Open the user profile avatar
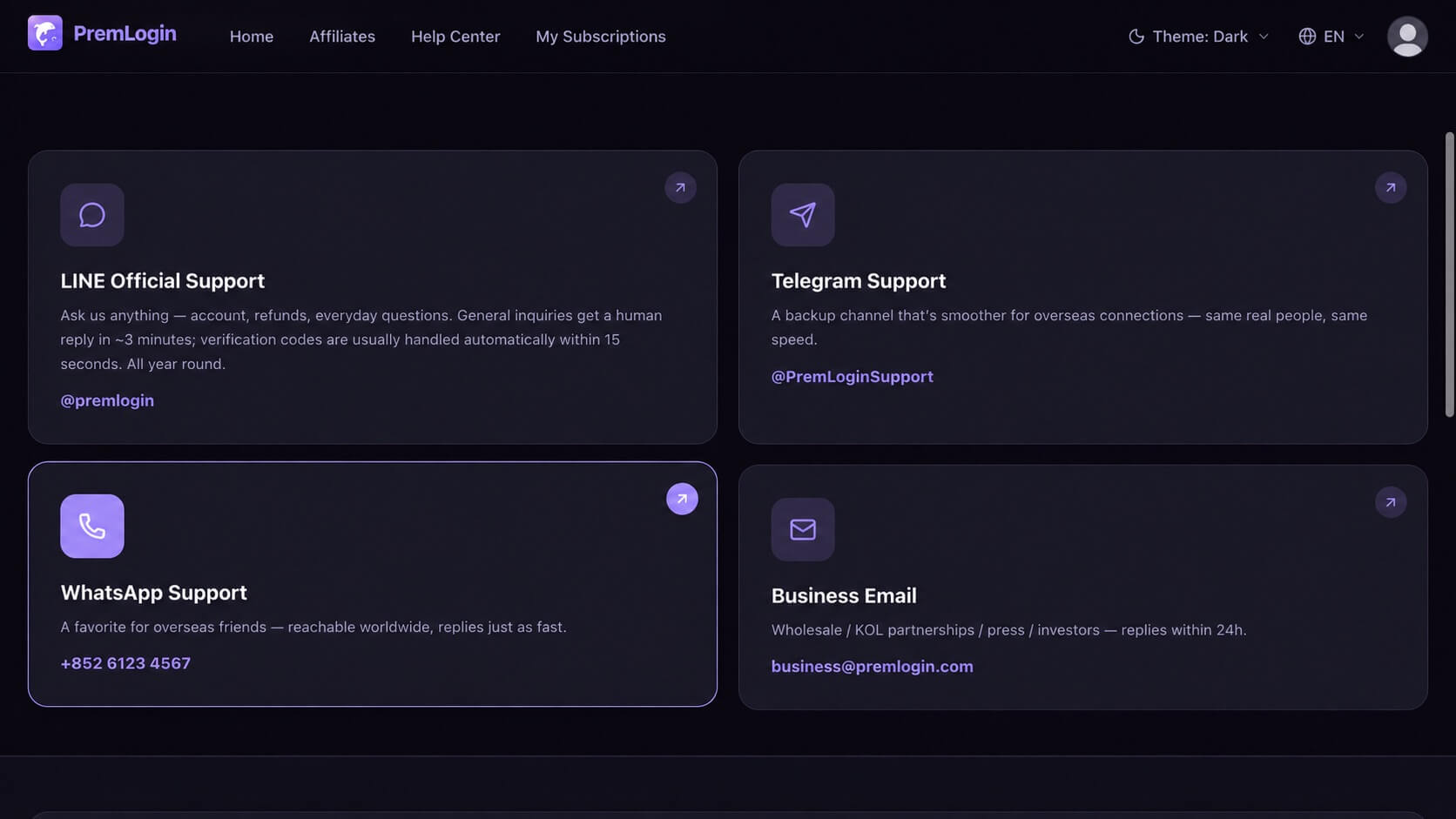 click(x=1407, y=37)
